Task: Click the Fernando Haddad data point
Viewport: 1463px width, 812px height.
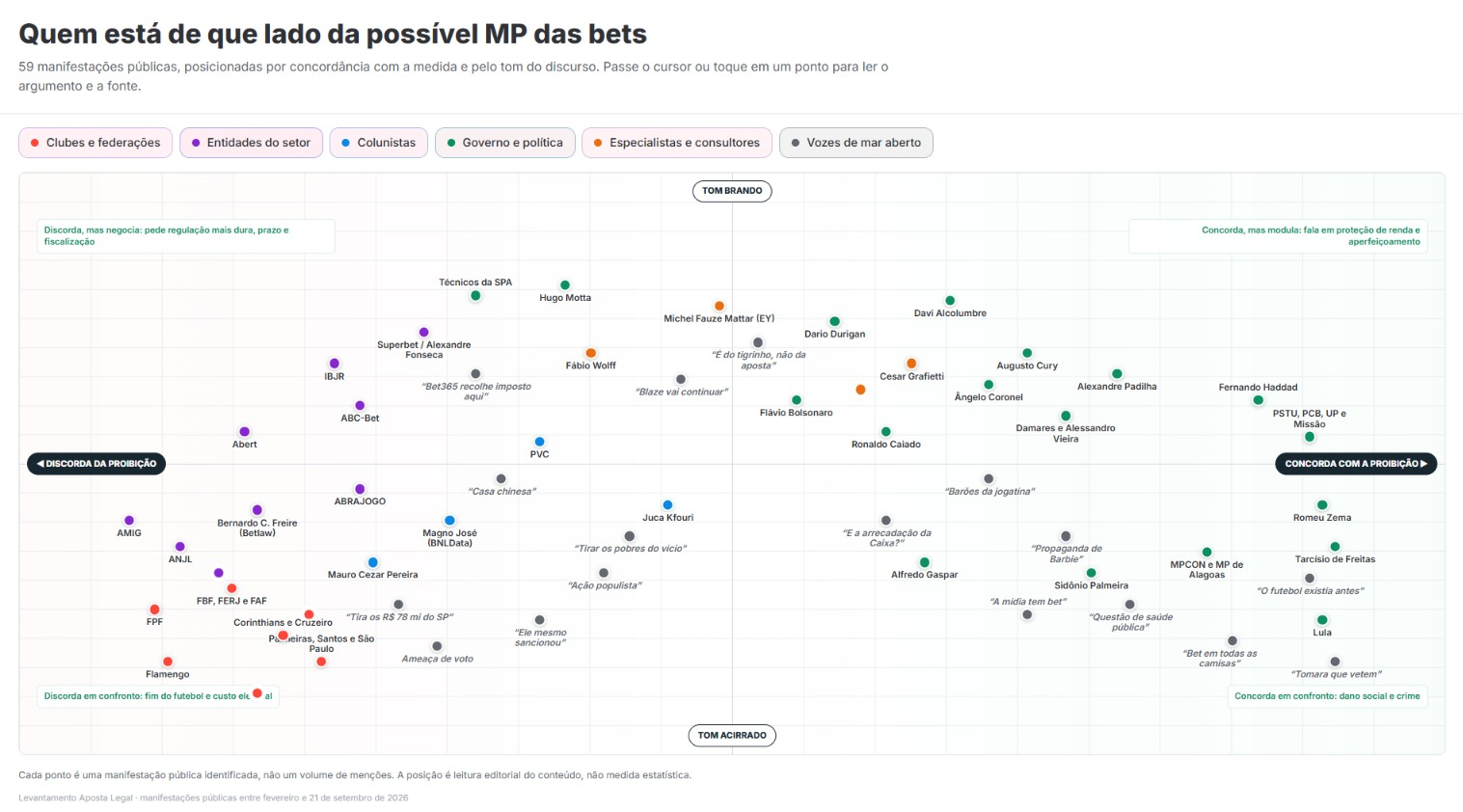Action: click(1258, 400)
